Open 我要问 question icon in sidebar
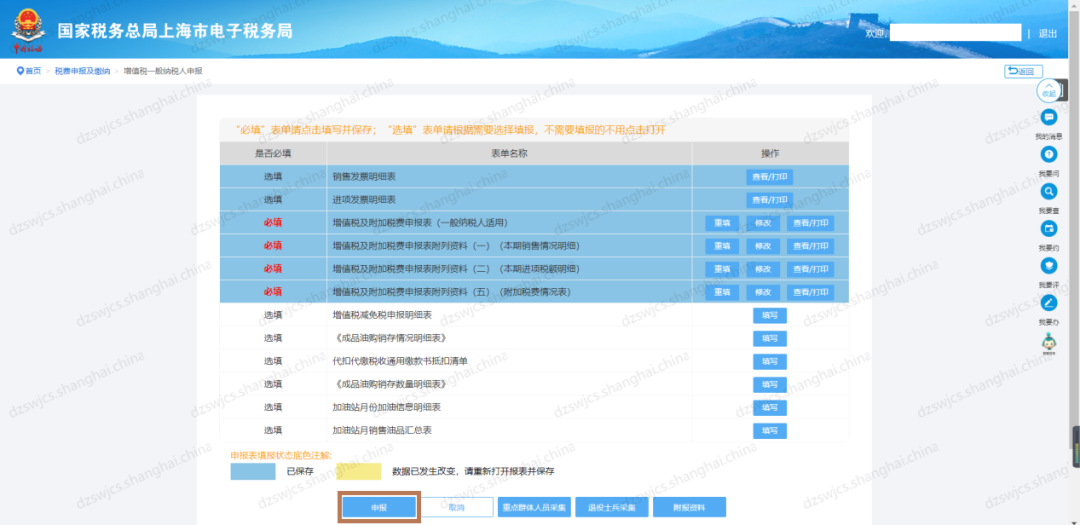This screenshot has width=1080, height=525. pyautogui.click(x=1048, y=154)
